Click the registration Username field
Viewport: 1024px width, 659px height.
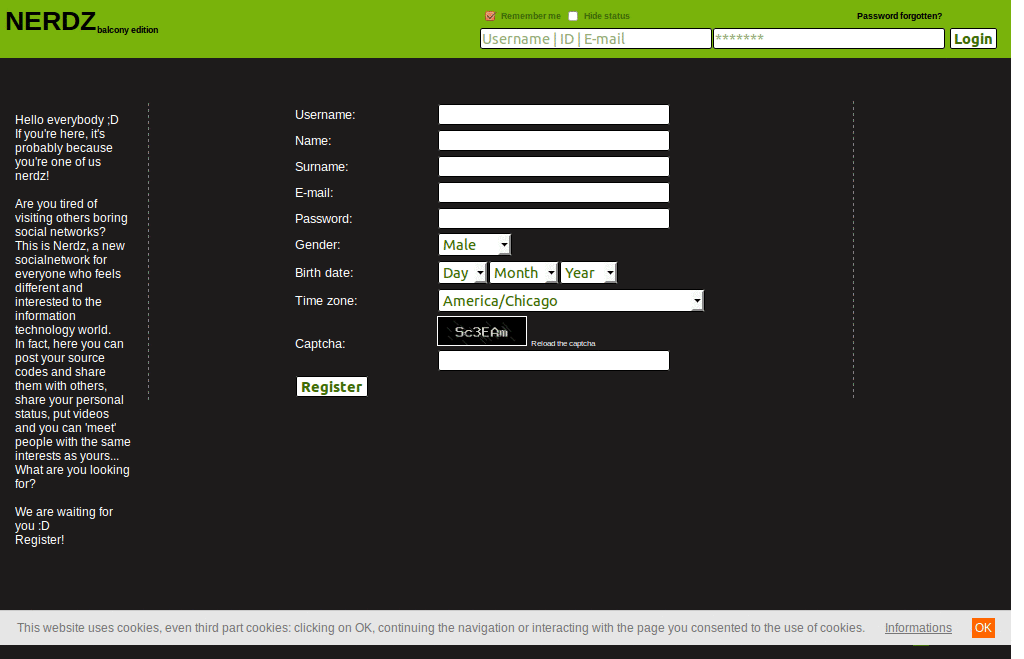554,114
